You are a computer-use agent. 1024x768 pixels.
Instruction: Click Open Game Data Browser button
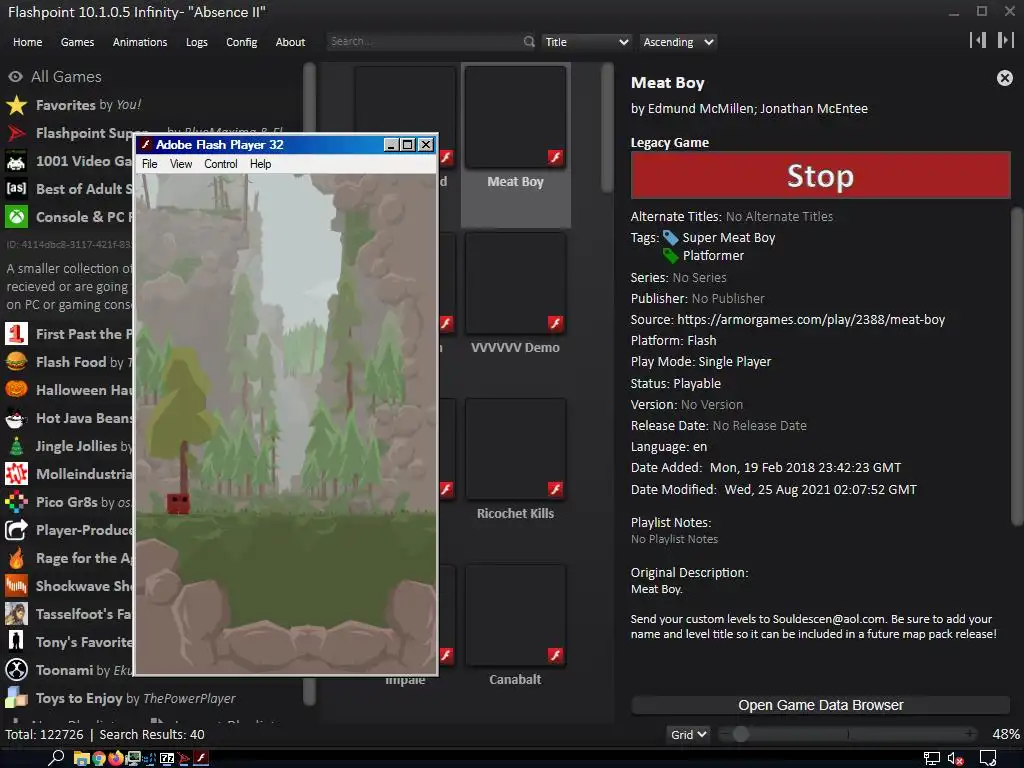coord(820,705)
